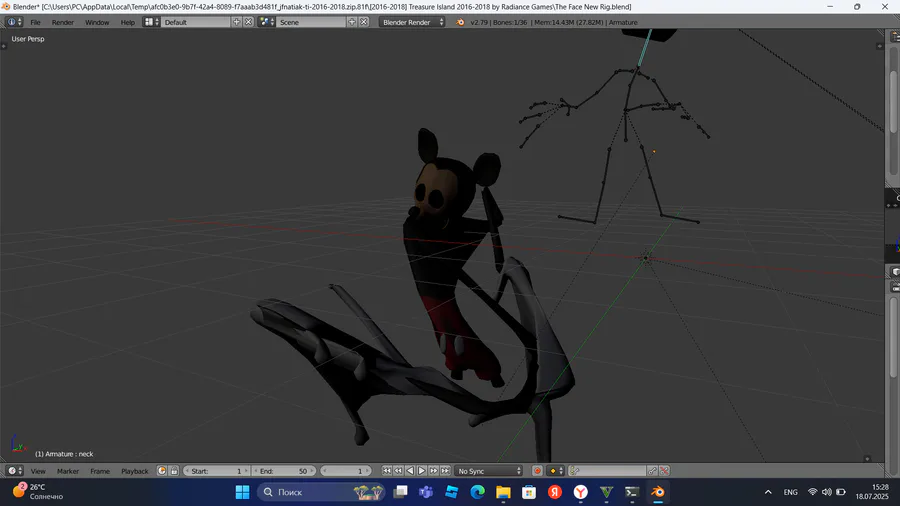Toggle the preview range clock icon
The image size is (900, 506).
point(162,470)
